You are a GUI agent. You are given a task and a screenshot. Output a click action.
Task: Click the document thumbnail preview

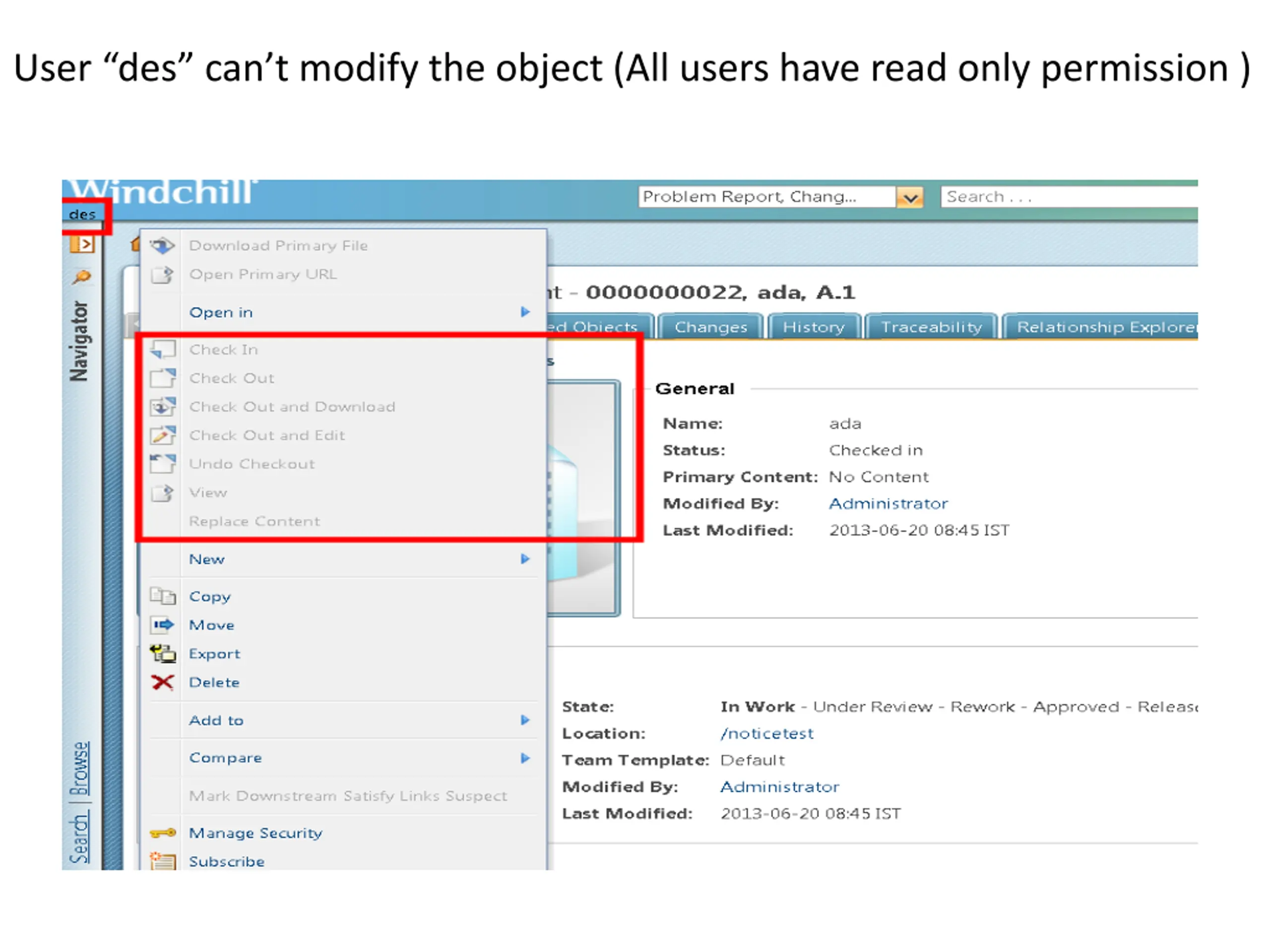(583, 498)
